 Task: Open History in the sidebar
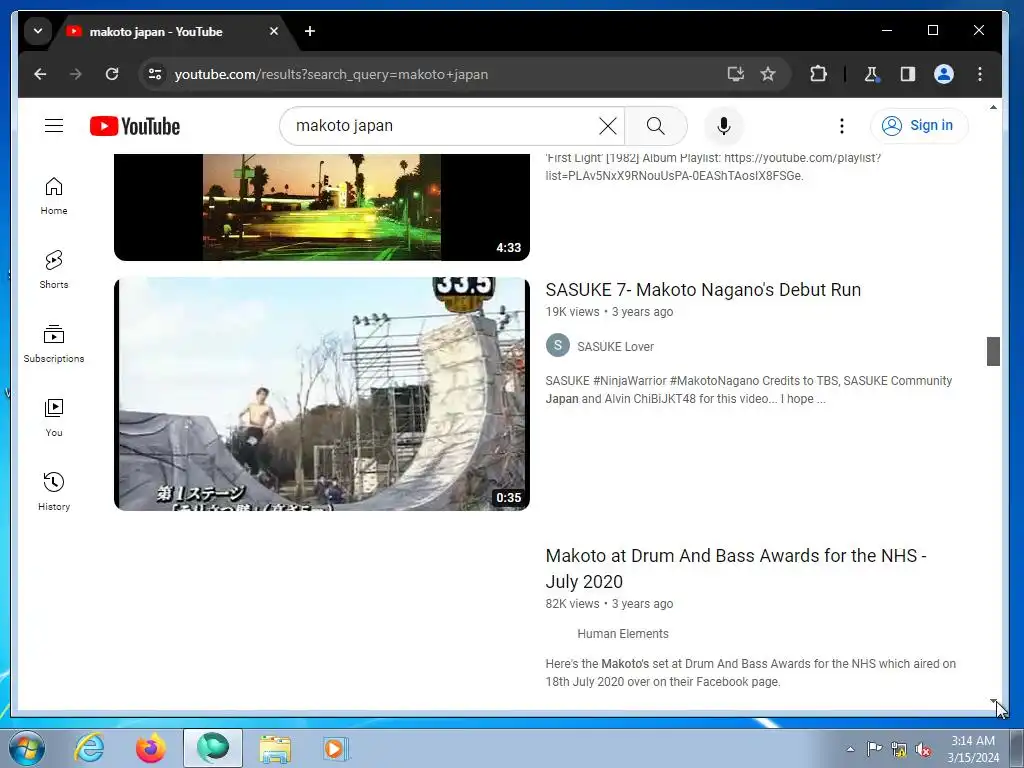click(54, 491)
